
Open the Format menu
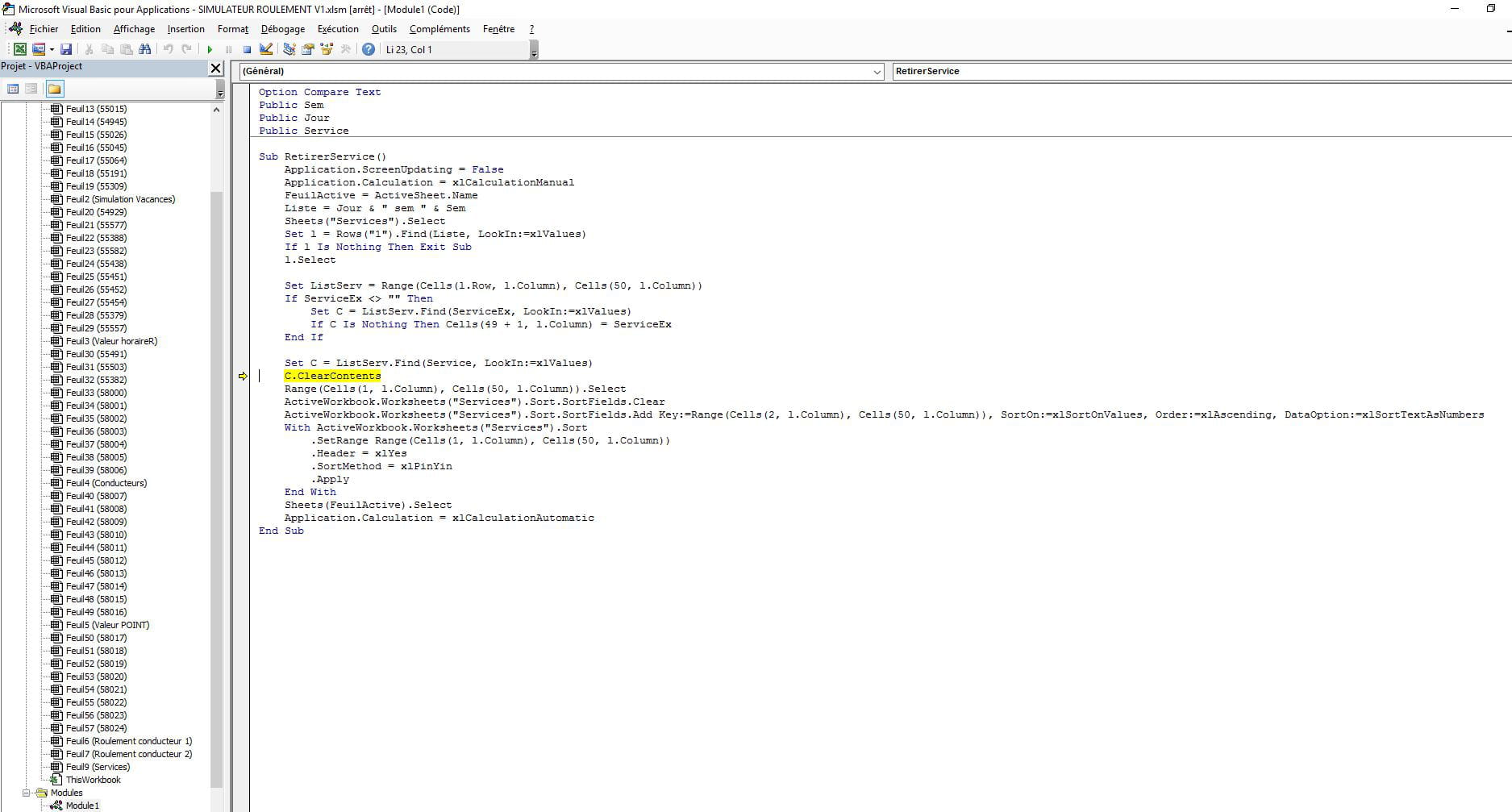[233, 29]
